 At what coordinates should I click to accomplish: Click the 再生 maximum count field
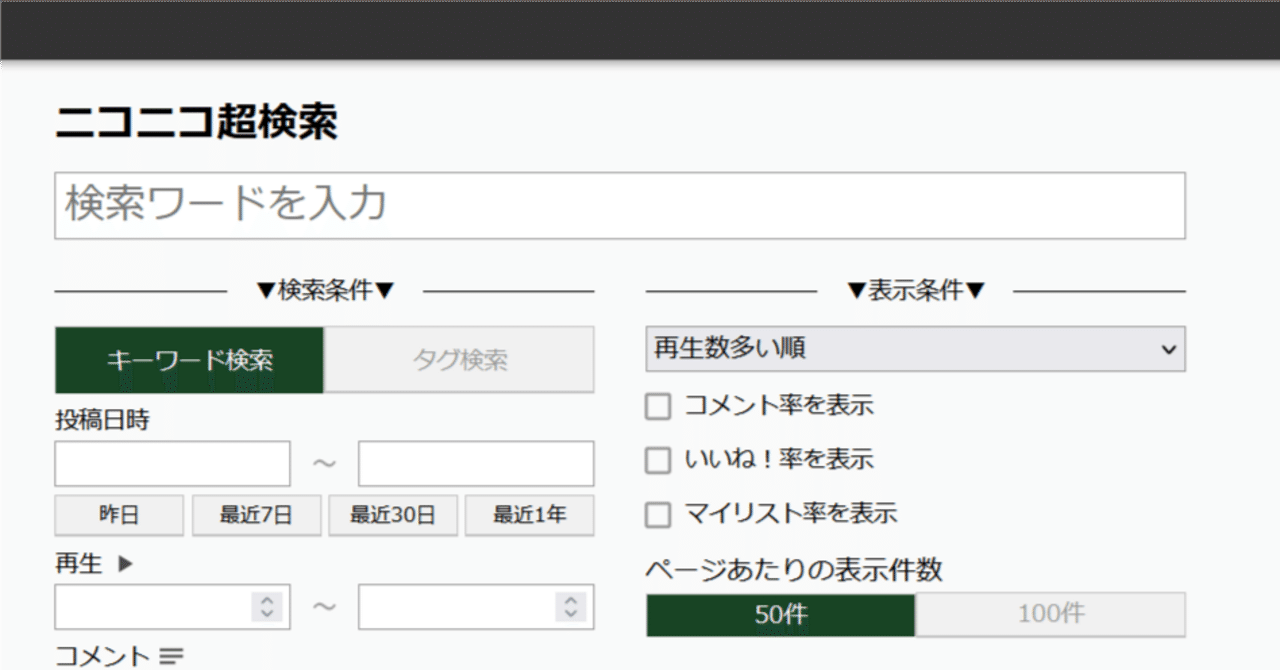[x=476, y=607]
